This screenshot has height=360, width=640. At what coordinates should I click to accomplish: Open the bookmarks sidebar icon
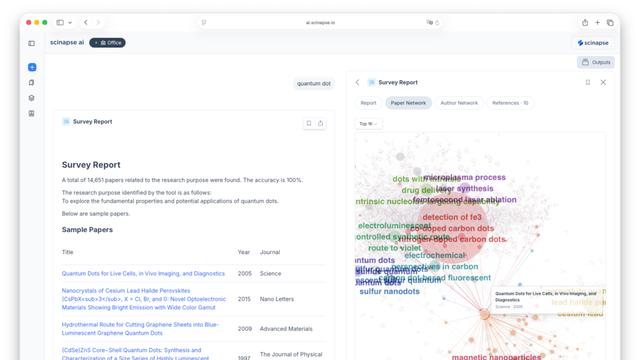[31, 82]
